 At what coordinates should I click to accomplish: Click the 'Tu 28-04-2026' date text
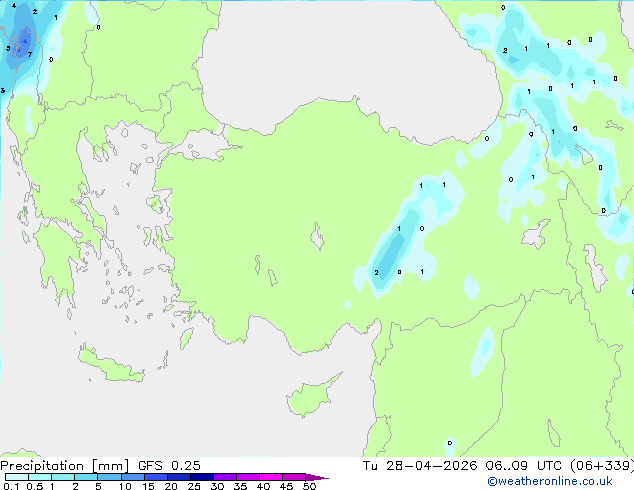click(420, 466)
